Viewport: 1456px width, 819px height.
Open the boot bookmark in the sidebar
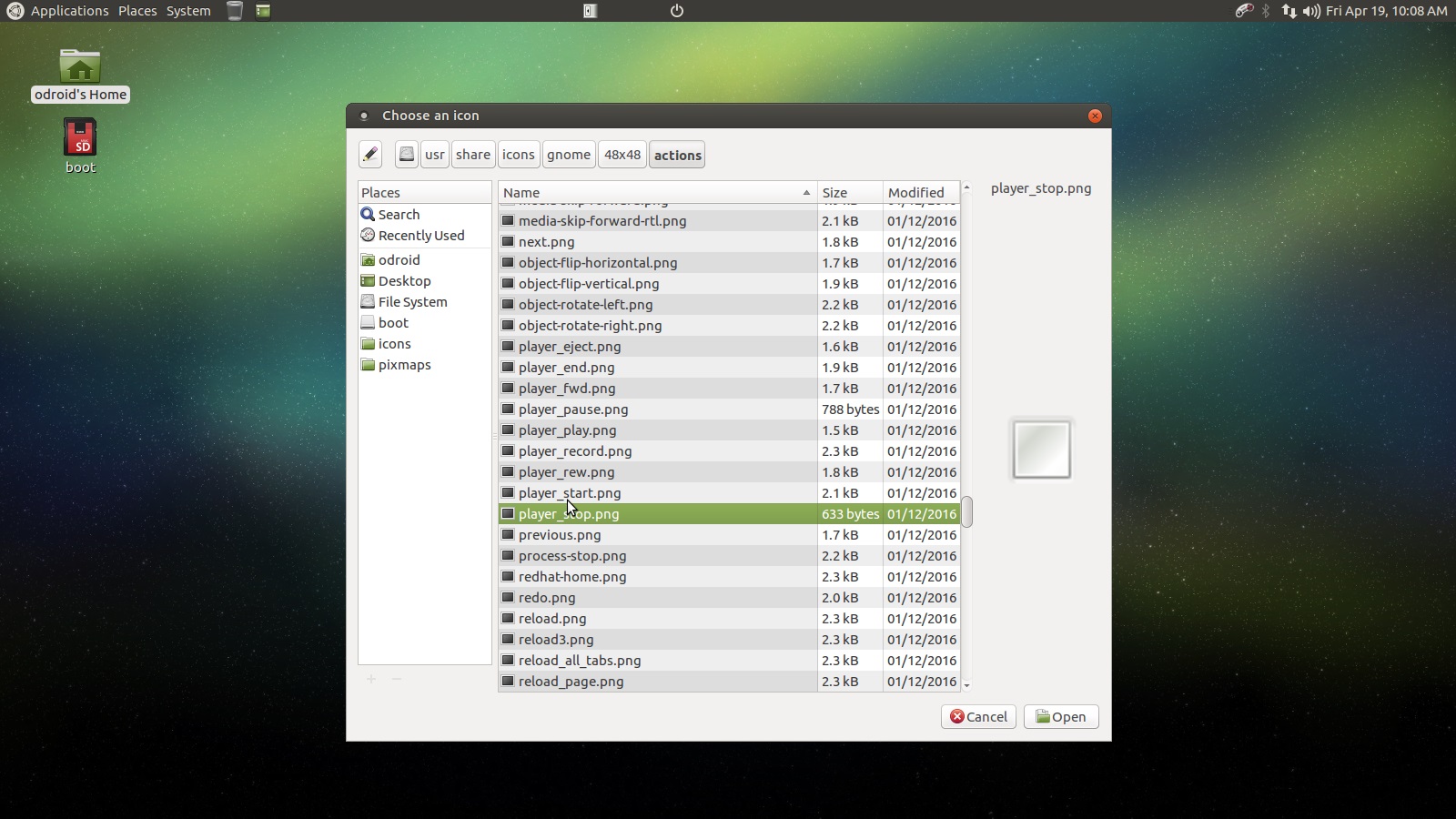(x=392, y=322)
